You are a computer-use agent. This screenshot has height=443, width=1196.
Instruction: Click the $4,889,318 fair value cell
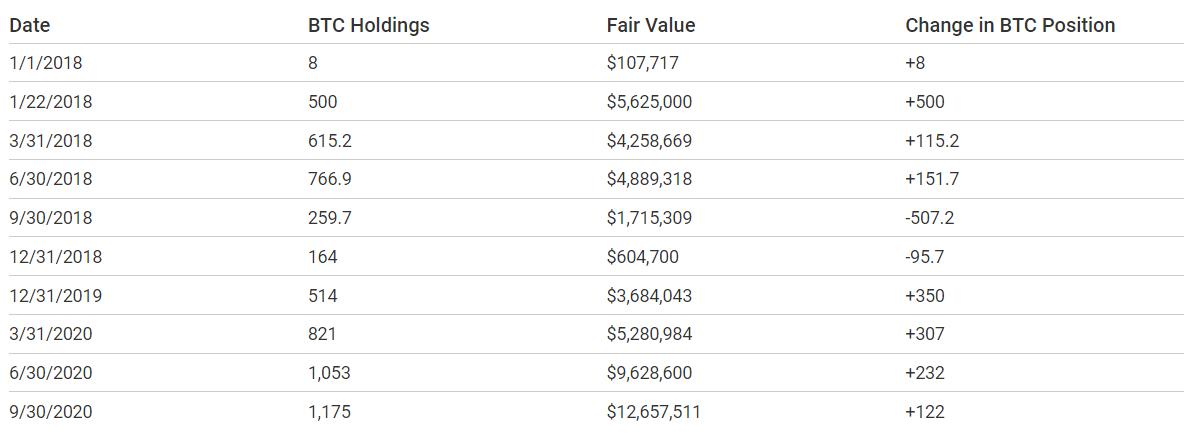click(x=649, y=180)
